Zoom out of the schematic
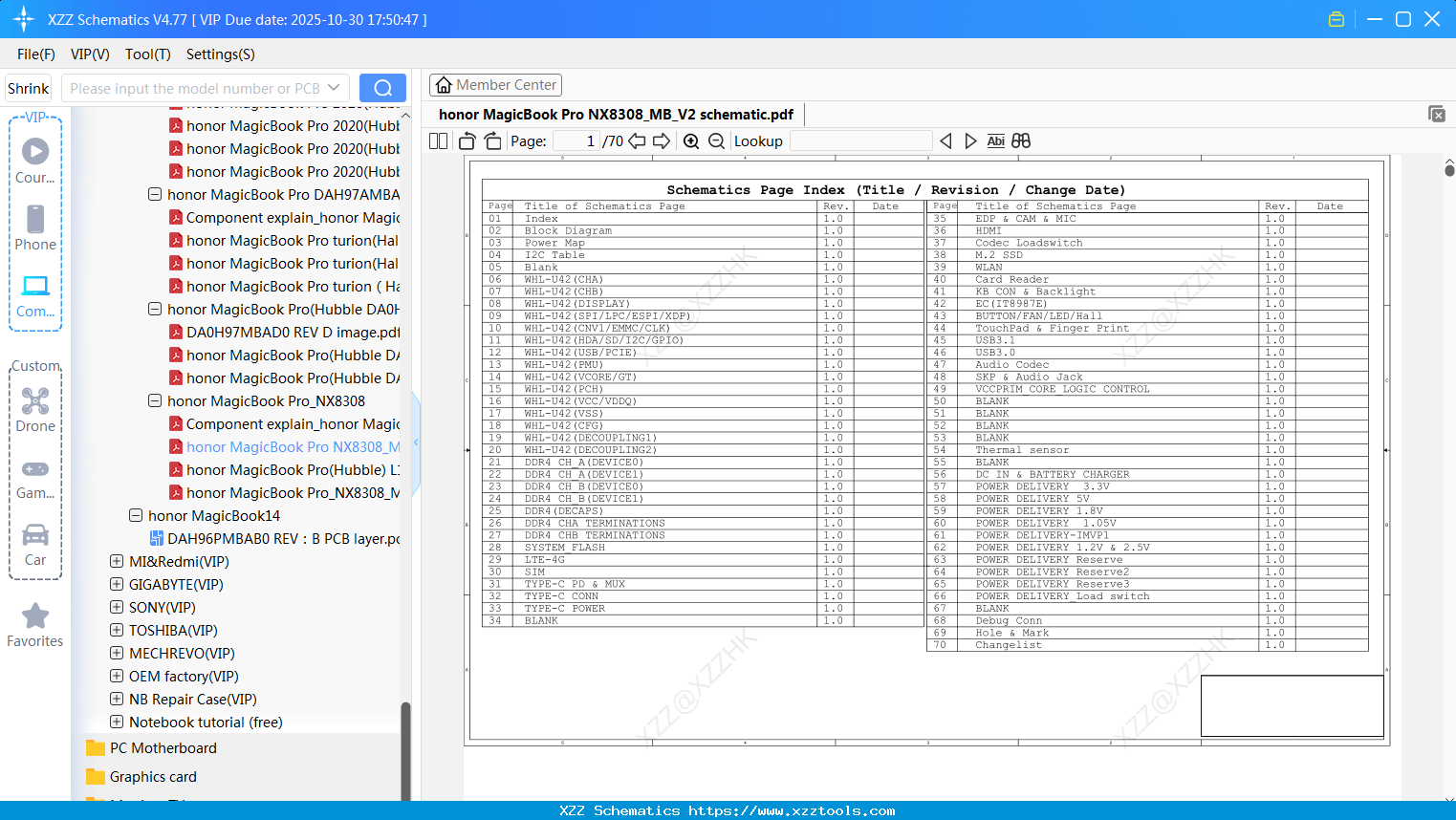This screenshot has width=1456, height=820. point(716,141)
